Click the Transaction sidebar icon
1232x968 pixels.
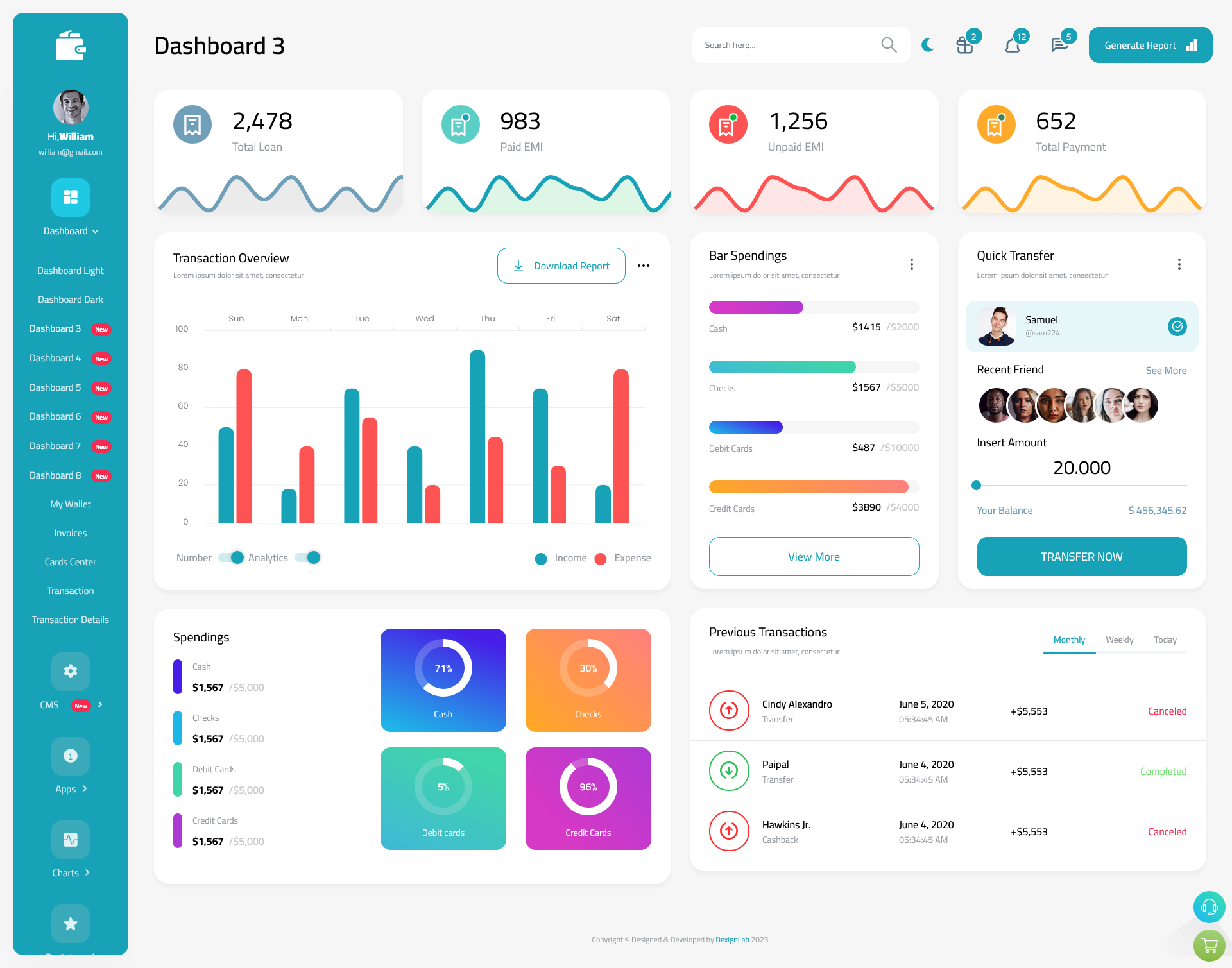[x=70, y=590]
